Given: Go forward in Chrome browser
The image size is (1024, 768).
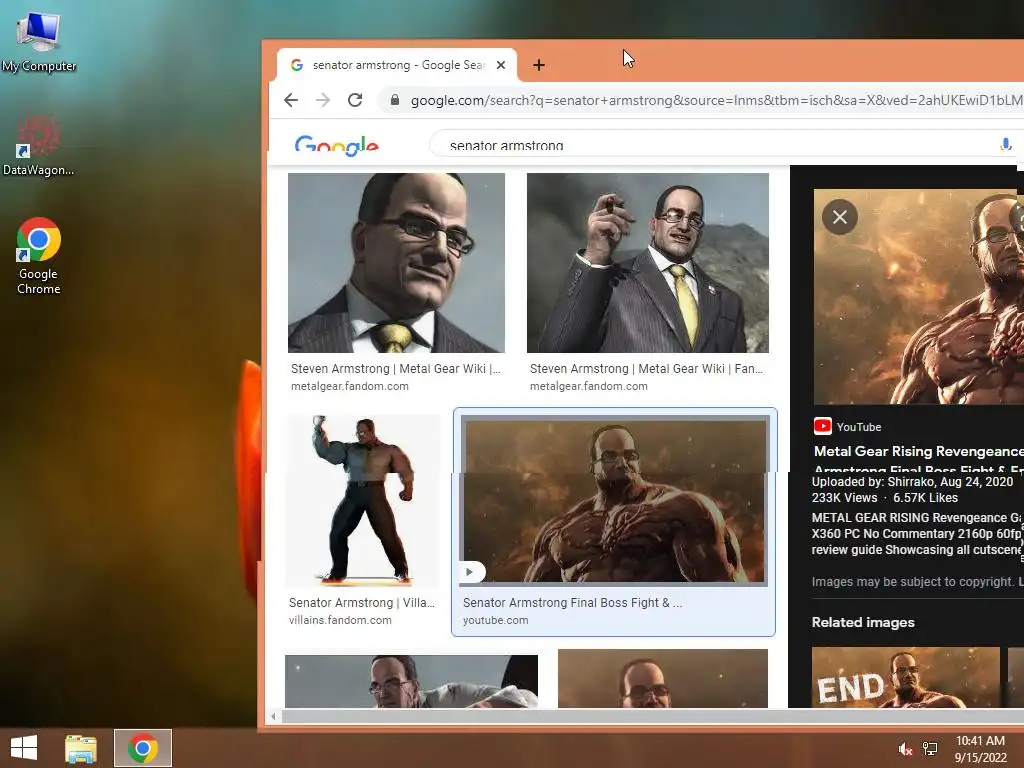Looking at the screenshot, I should point(323,100).
